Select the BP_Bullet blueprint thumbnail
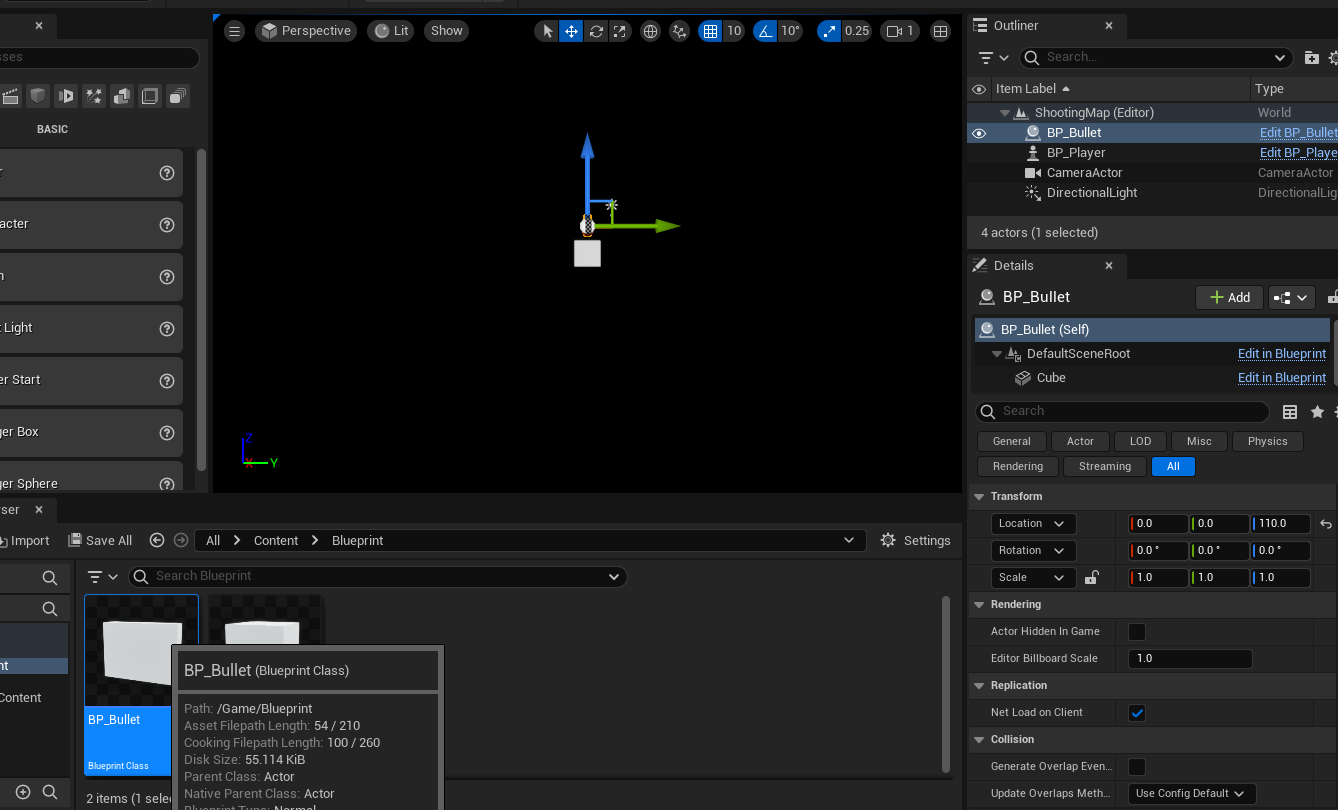1338x810 pixels. click(141, 685)
